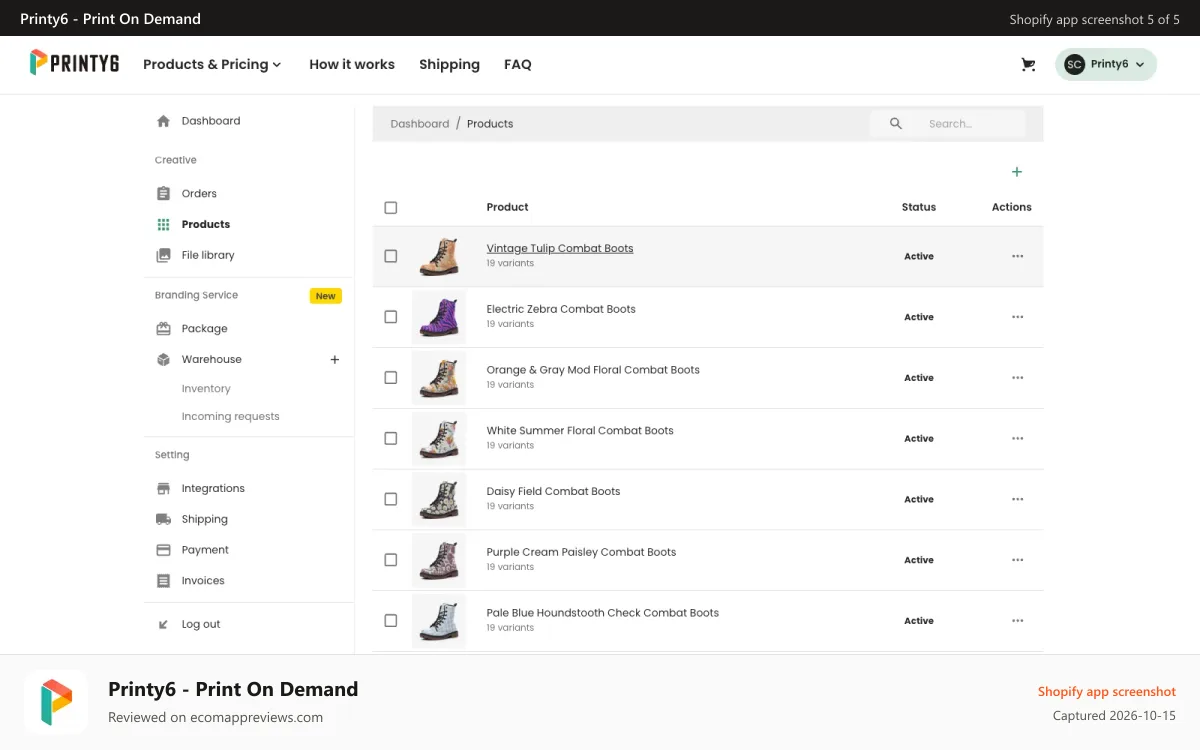Open Daisy Field Combat Boots product
Viewport: 1200px width, 750px height.
click(x=553, y=491)
